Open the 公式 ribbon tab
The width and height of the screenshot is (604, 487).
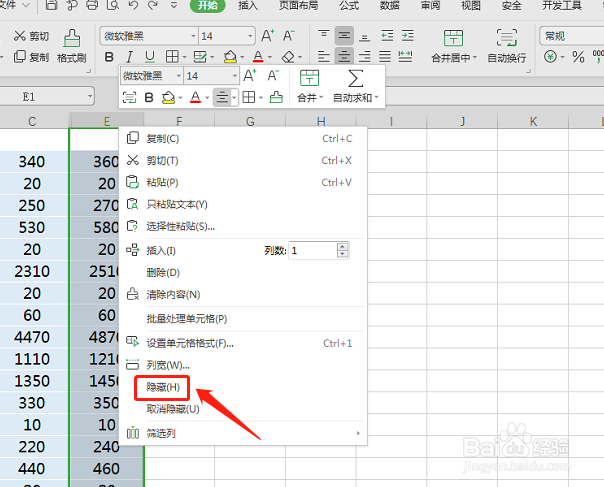(349, 5)
